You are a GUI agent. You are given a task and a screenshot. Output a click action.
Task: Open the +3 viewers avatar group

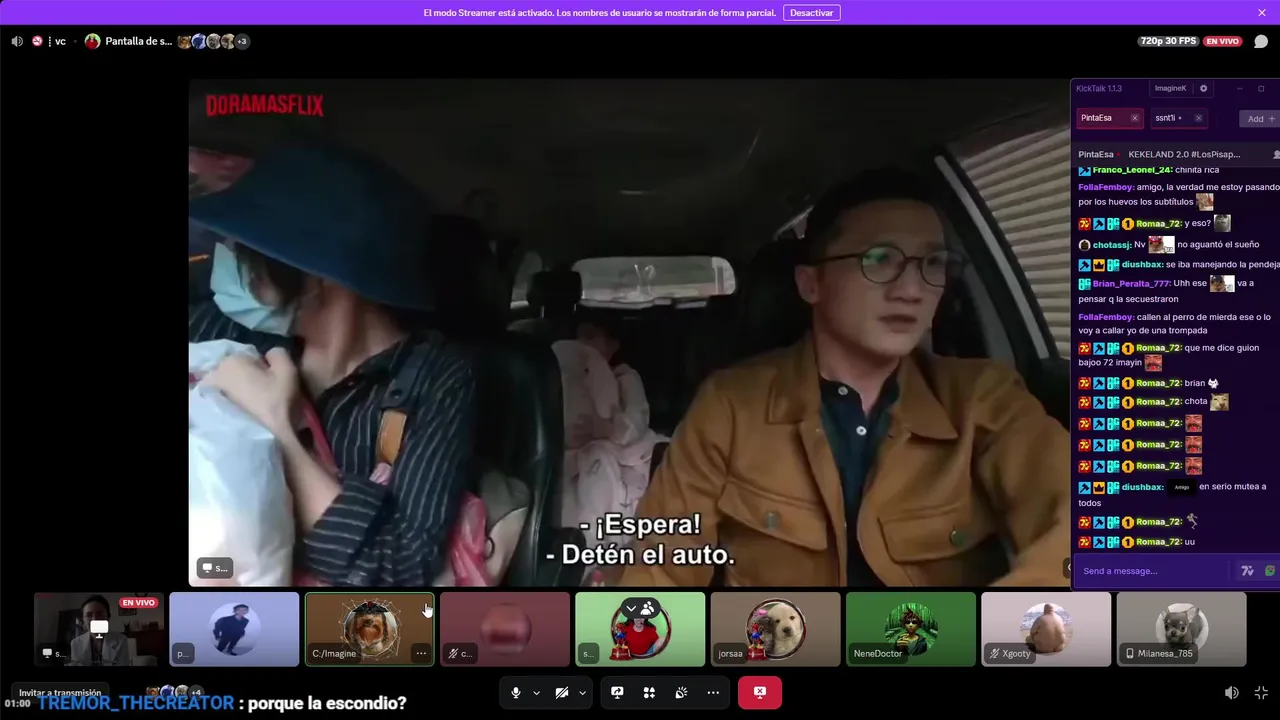pos(241,41)
